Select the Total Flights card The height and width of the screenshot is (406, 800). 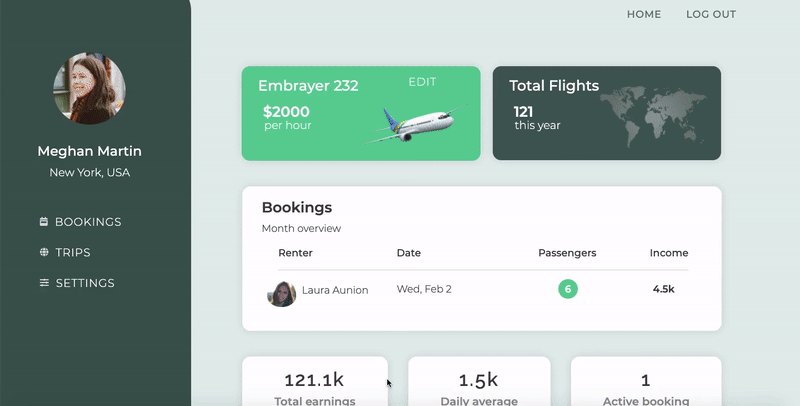click(607, 113)
